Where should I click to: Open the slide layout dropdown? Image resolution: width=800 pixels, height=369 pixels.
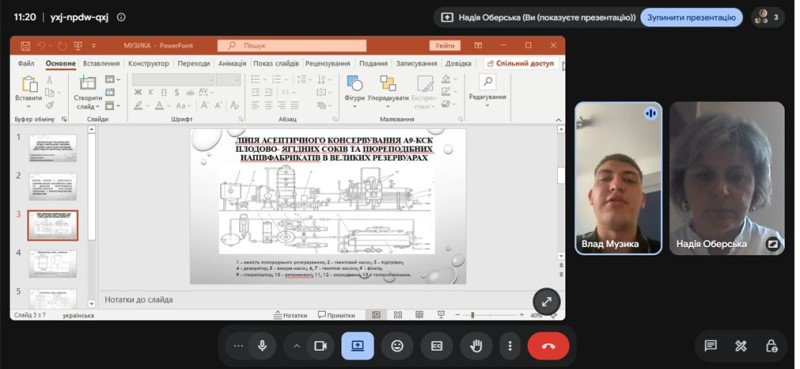(x=112, y=80)
